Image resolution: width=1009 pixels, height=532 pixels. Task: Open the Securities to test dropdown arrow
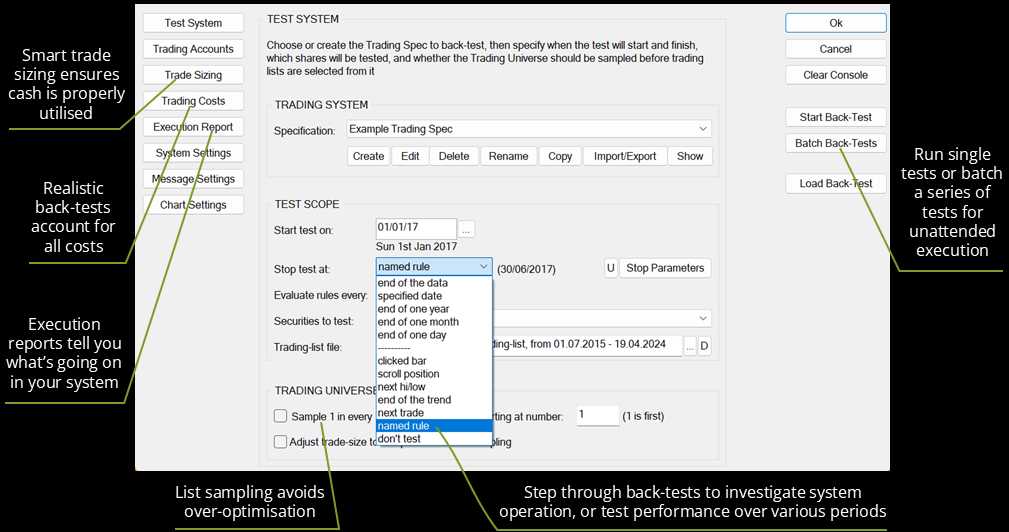pyautogui.click(x=703, y=319)
